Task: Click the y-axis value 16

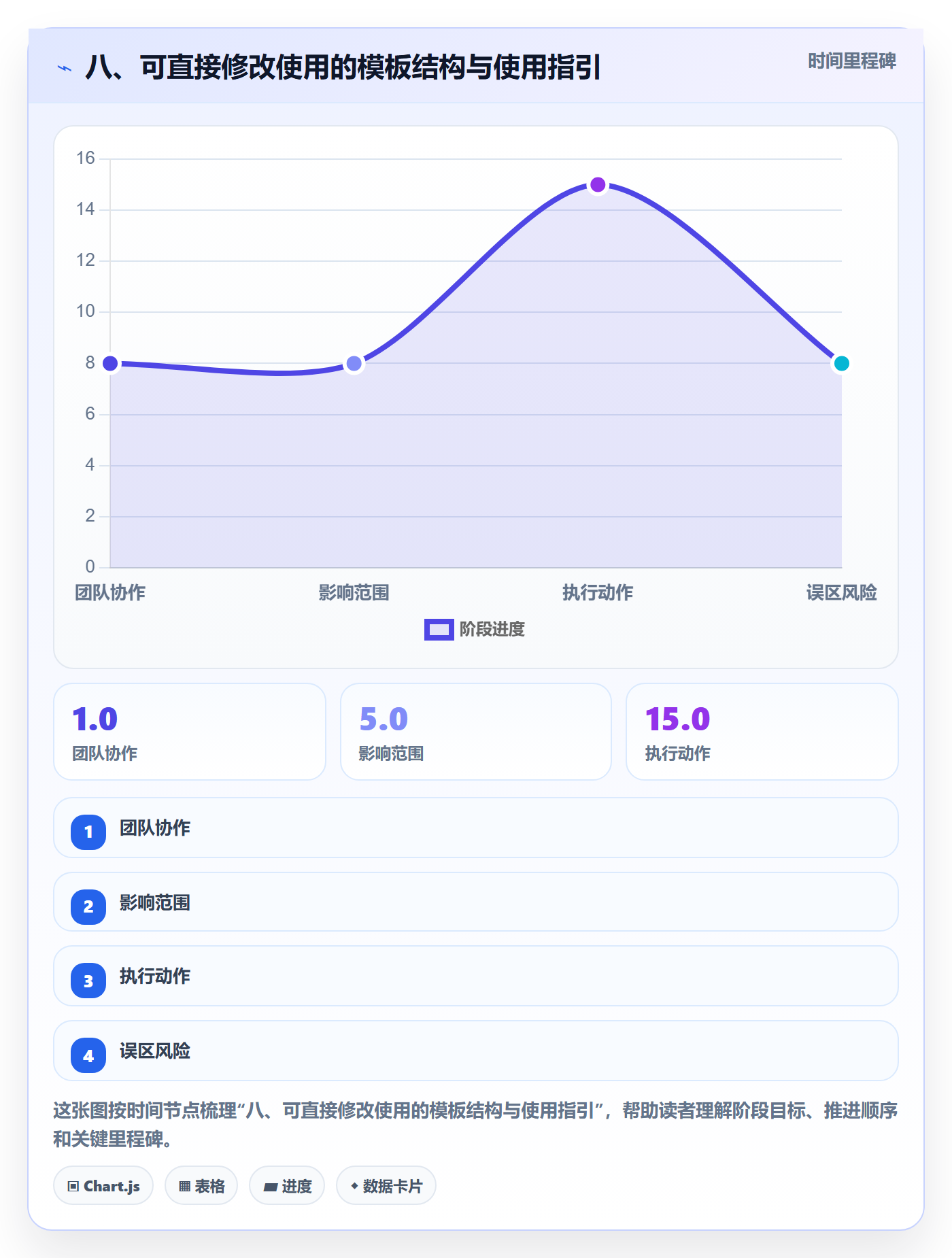Action: [x=86, y=158]
